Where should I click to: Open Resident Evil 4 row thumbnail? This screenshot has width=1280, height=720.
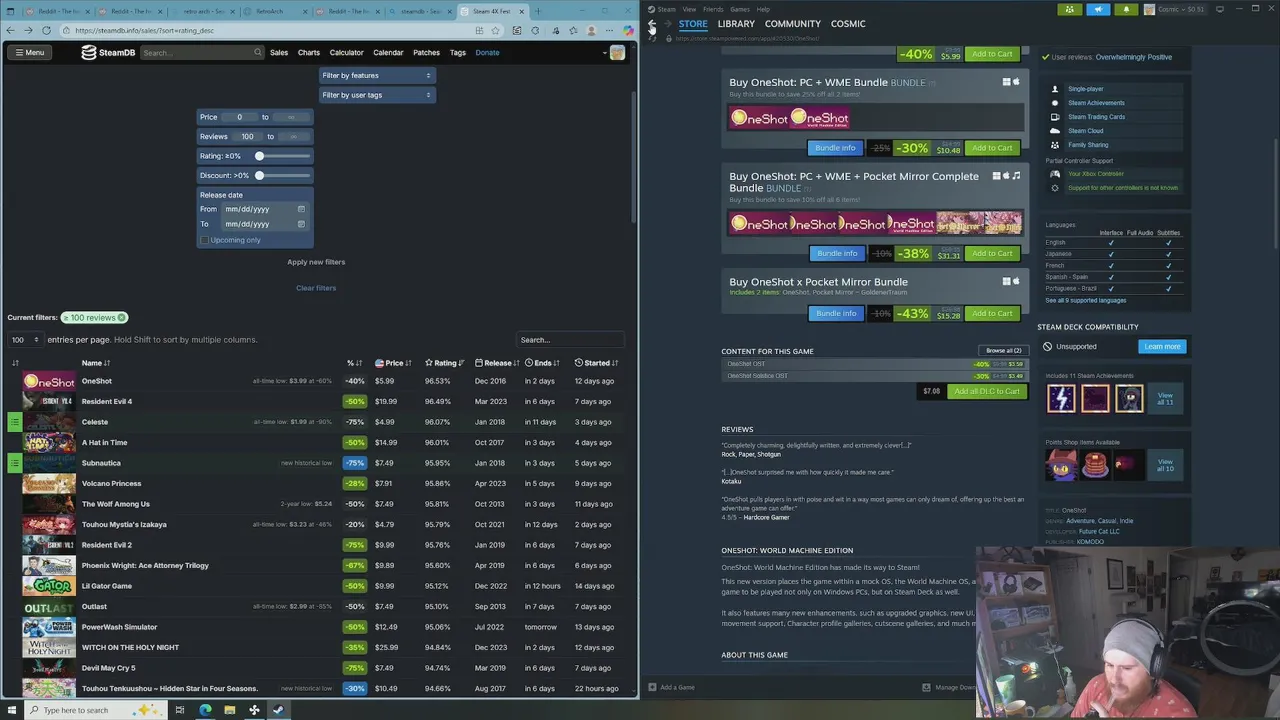49,401
